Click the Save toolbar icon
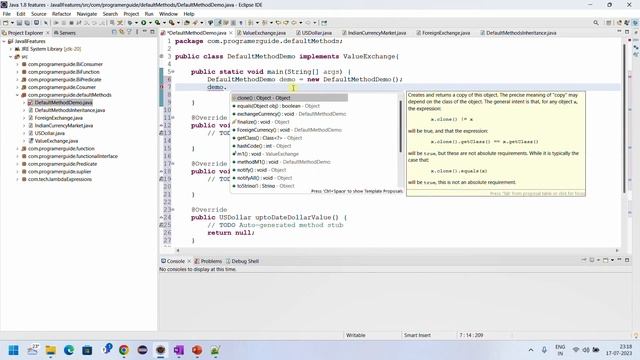The height and width of the screenshot is (360, 640). (19, 23)
